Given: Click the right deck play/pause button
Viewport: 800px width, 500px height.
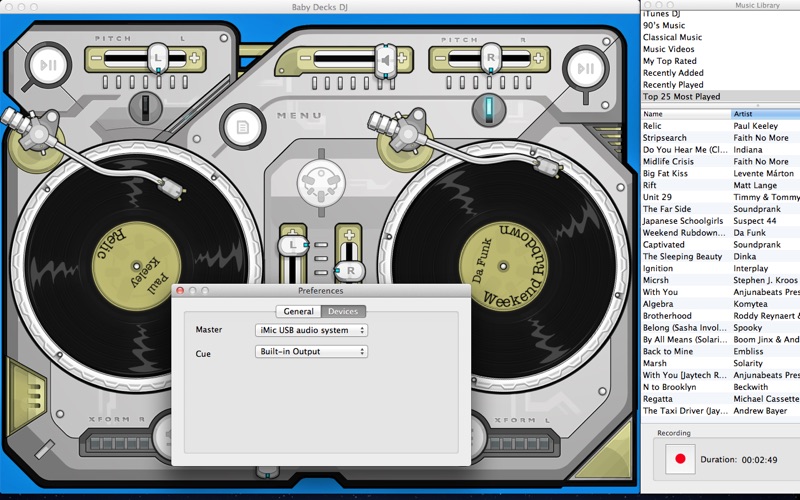Looking at the screenshot, I should (x=586, y=68).
